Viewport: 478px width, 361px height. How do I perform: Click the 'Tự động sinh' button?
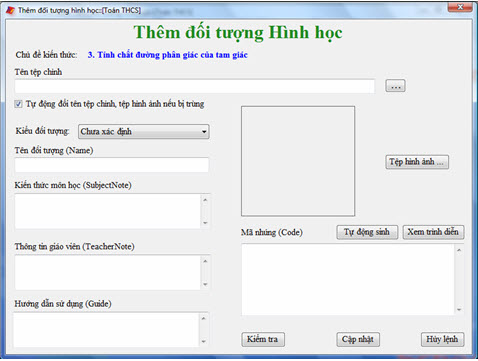point(367,232)
